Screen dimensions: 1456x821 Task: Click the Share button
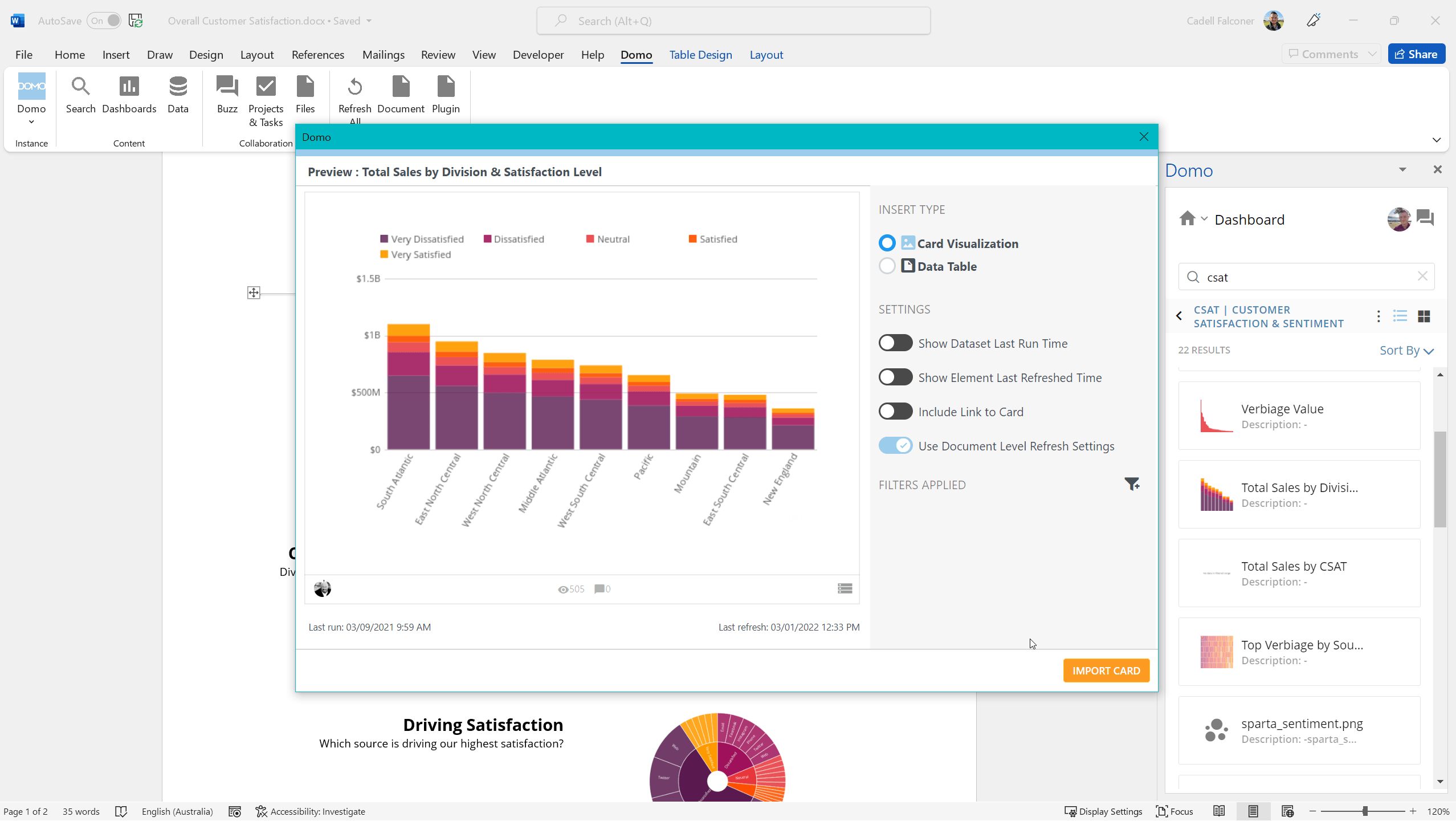pos(1416,54)
